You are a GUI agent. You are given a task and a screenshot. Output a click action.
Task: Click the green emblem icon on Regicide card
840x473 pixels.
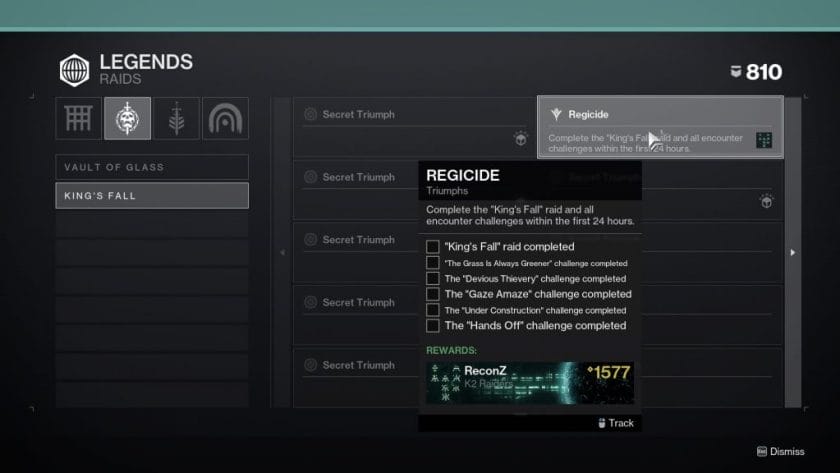(763, 140)
